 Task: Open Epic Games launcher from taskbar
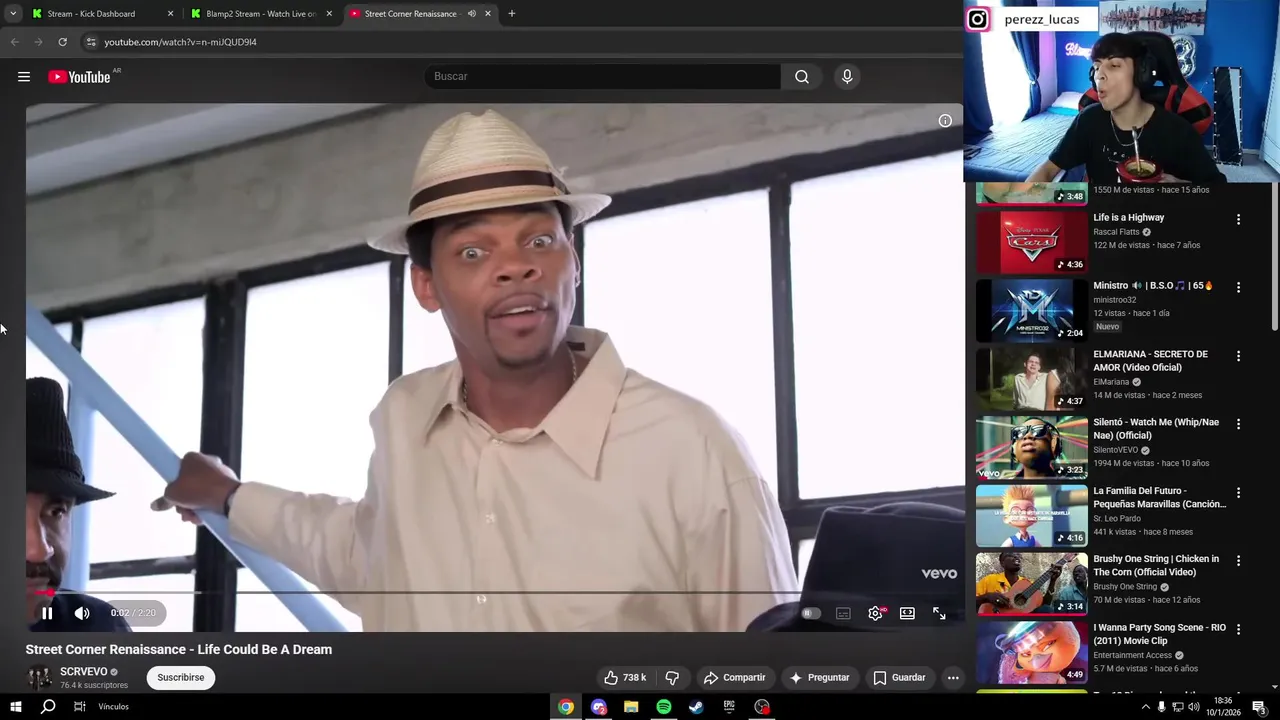[729, 707]
